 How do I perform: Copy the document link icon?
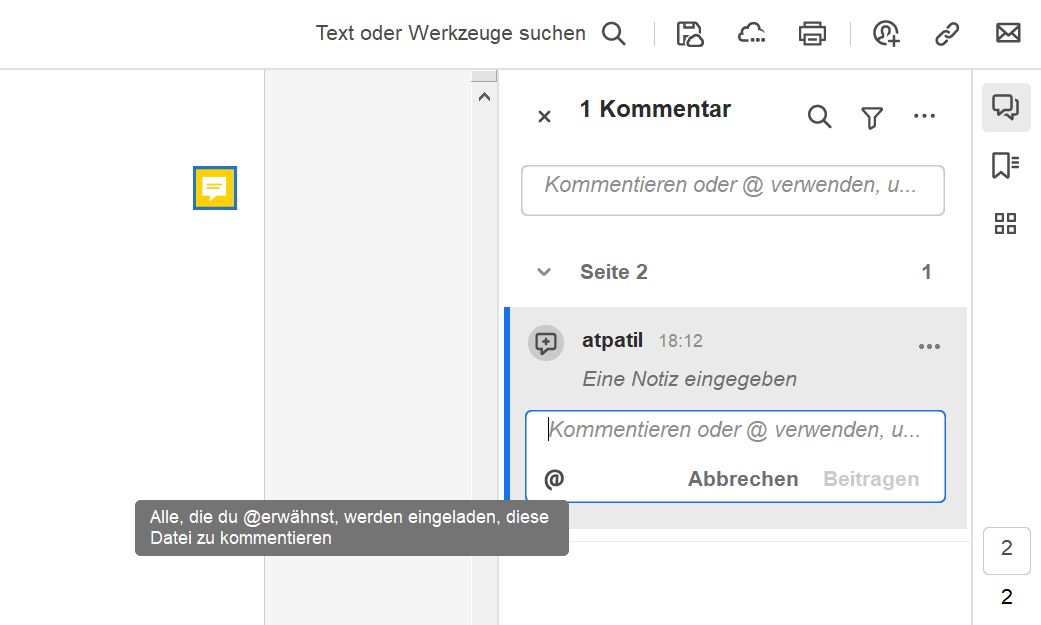click(x=945, y=33)
